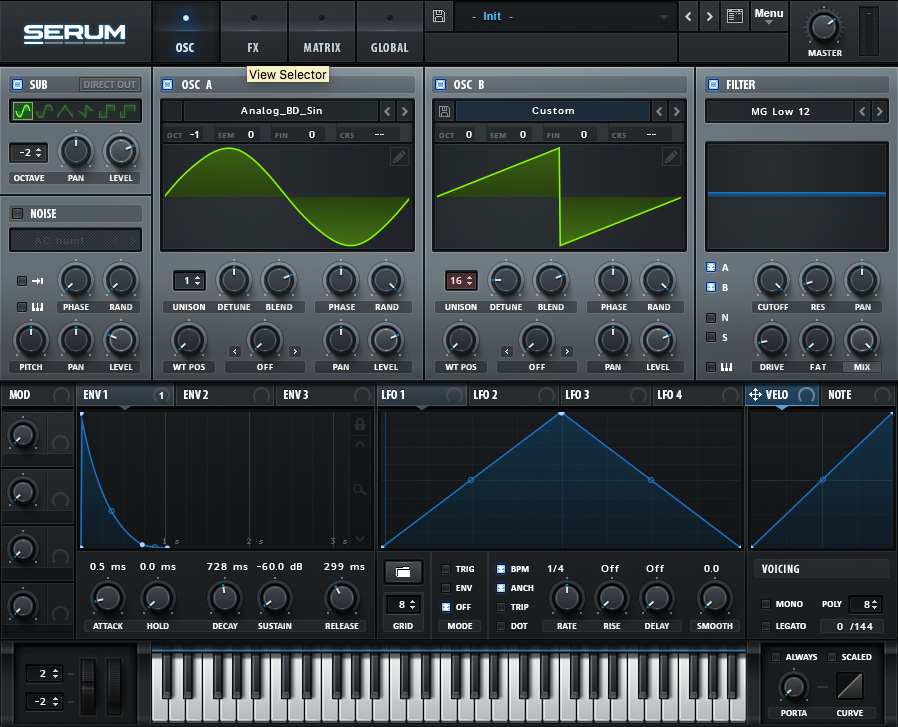
Task: Click the MASTER volume knob
Action: 824,26
